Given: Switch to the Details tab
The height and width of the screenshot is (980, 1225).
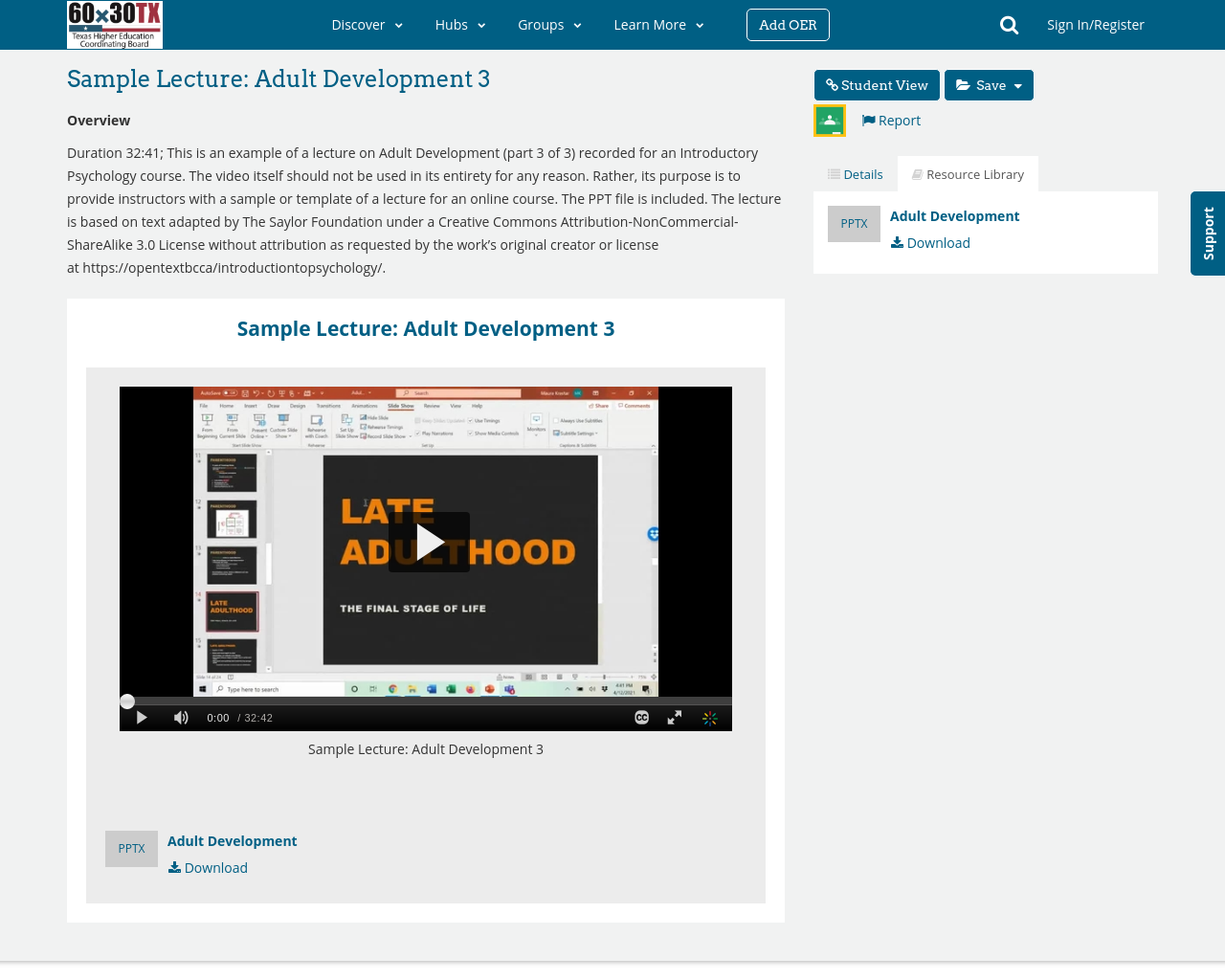Looking at the screenshot, I should 854,172.
